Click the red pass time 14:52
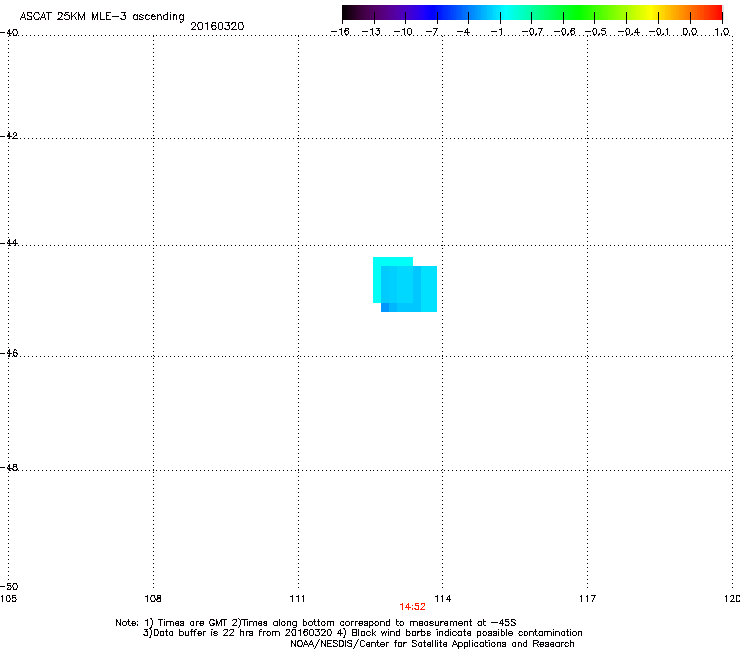 click(412, 607)
